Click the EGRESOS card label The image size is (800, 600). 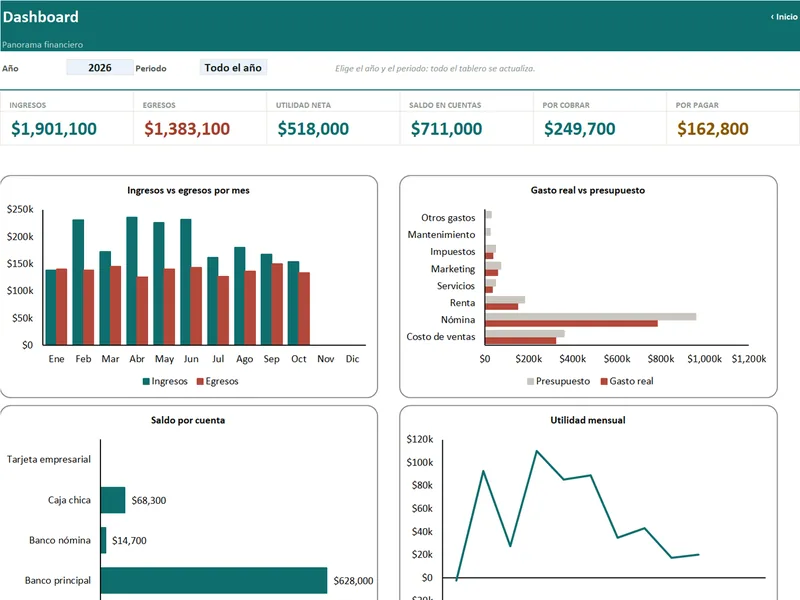[159, 105]
